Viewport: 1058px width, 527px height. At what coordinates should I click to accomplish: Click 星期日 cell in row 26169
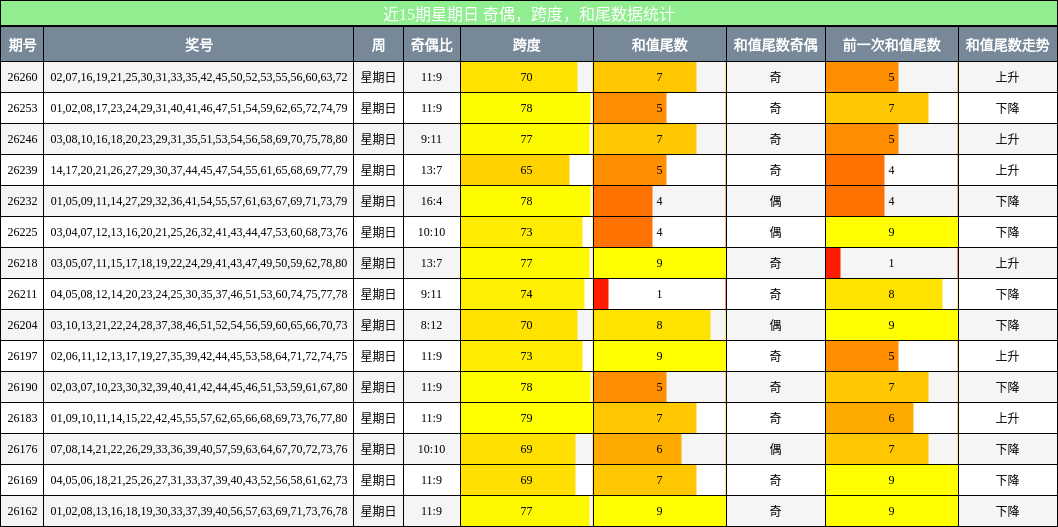379,480
